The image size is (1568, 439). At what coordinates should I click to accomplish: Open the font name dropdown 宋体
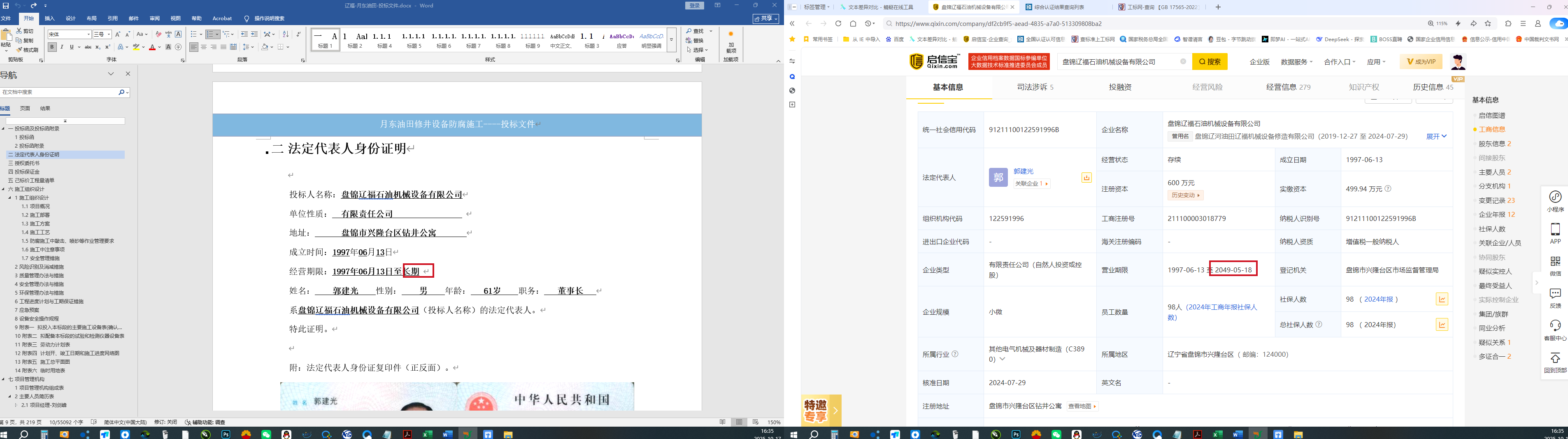[x=88, y=35]
